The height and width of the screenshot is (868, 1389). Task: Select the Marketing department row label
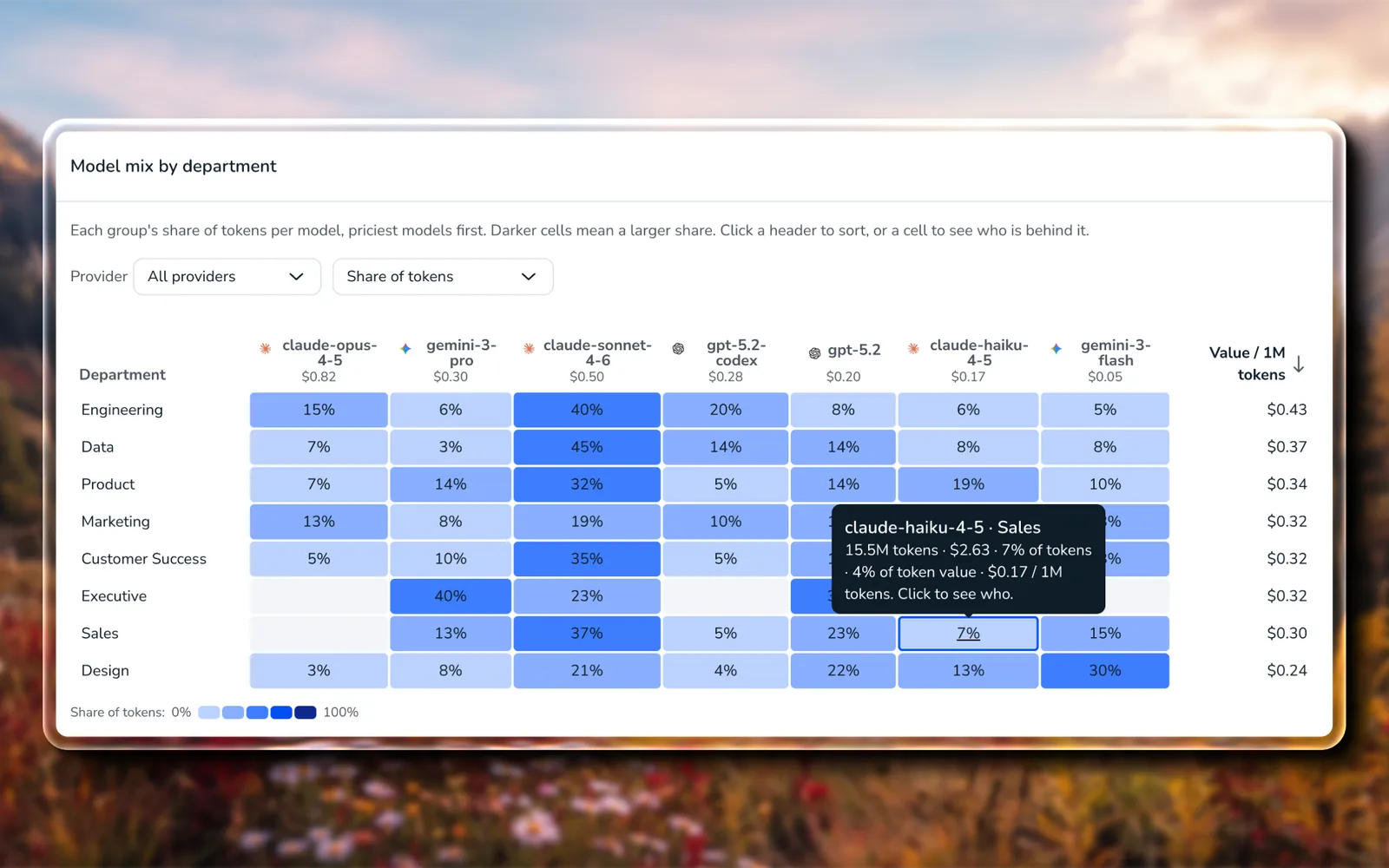click(x=115, y=522)
